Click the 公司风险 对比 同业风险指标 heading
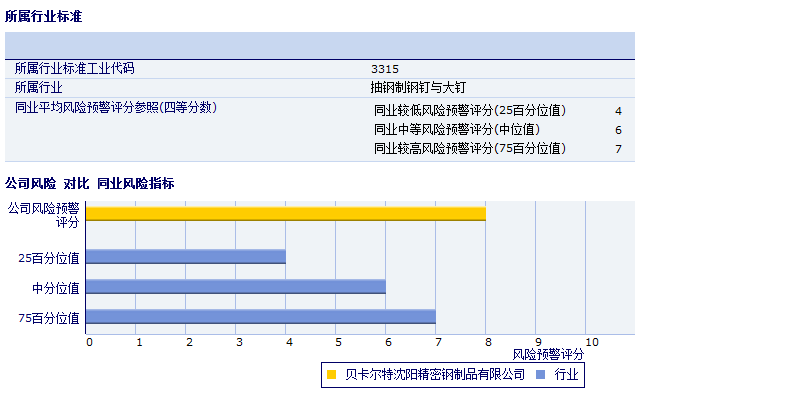 [x=89, y=183]
